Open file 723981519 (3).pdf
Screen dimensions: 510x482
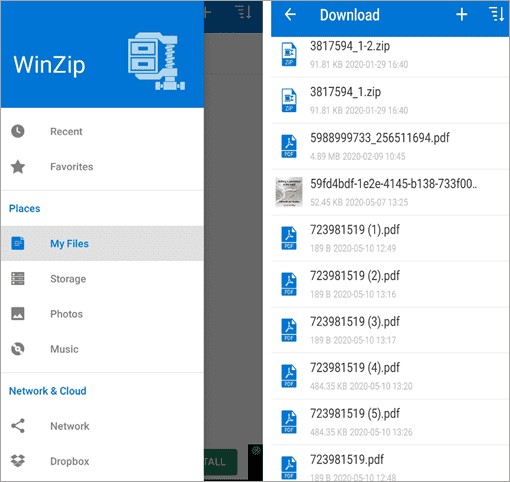[x=390, y=330]
